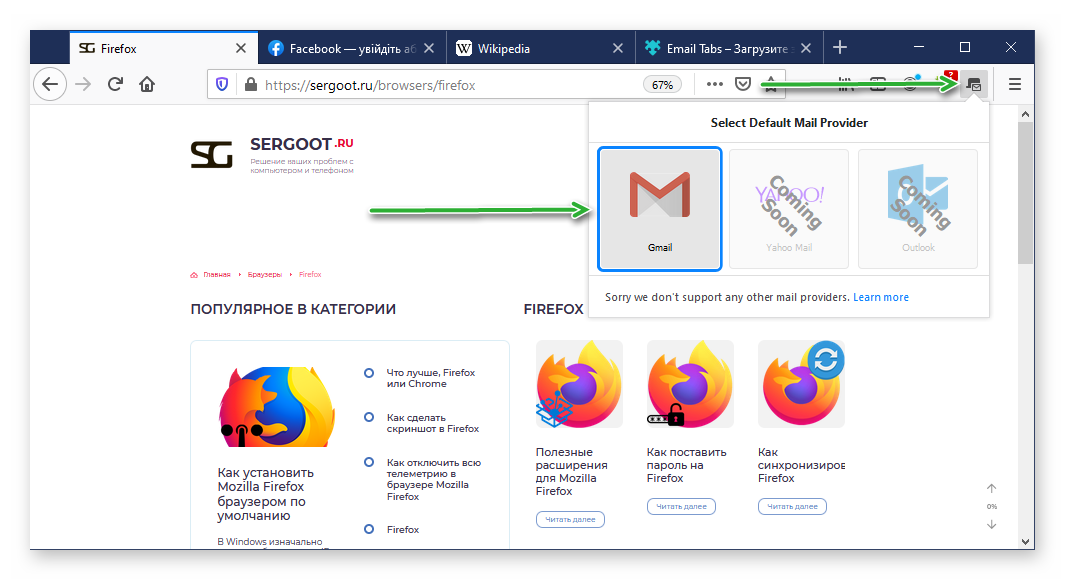The height and width of the screenshot is (582, 1065).
Task: Select the bottom 'Firefox' list item
Action: click(403, 529)
